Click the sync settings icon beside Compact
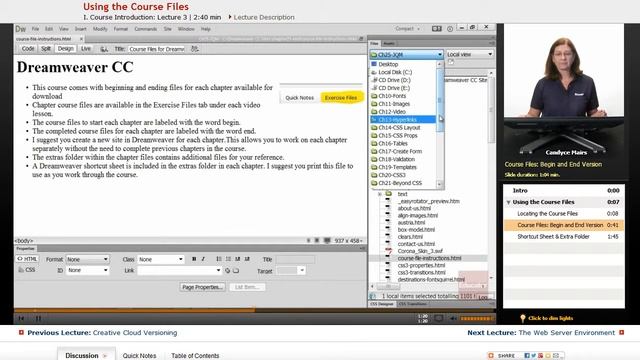Image resolution: width=640 pixels, height=360 pixels. [x=437, y=29]
